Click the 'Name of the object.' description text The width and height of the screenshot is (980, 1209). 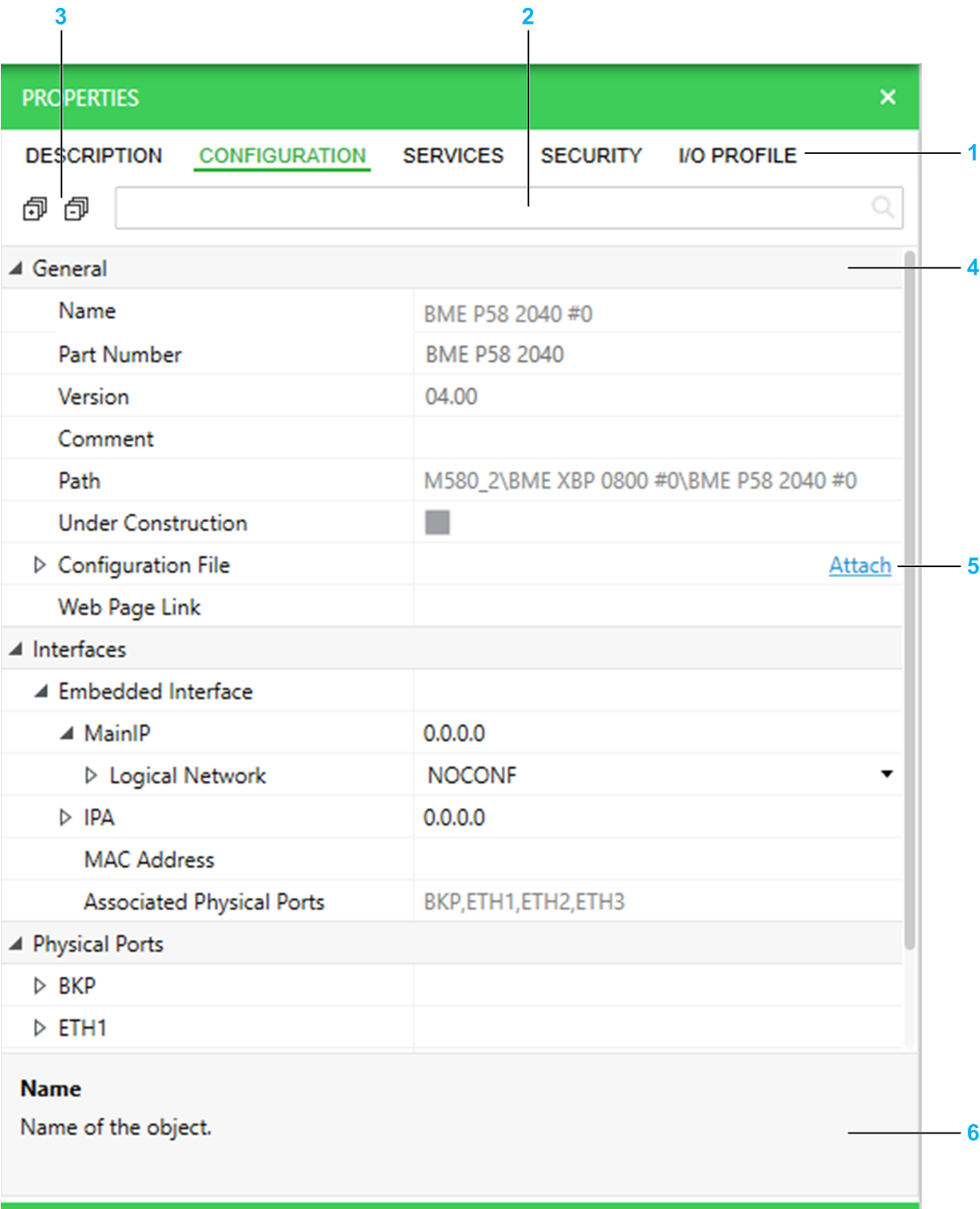pos(116,1127)
